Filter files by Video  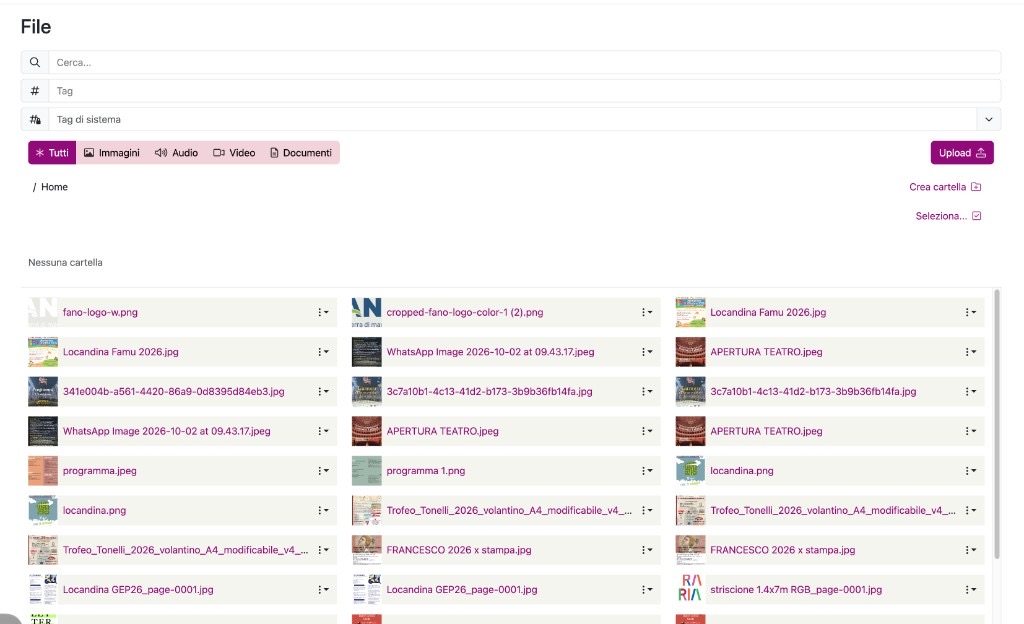(234, 153)
